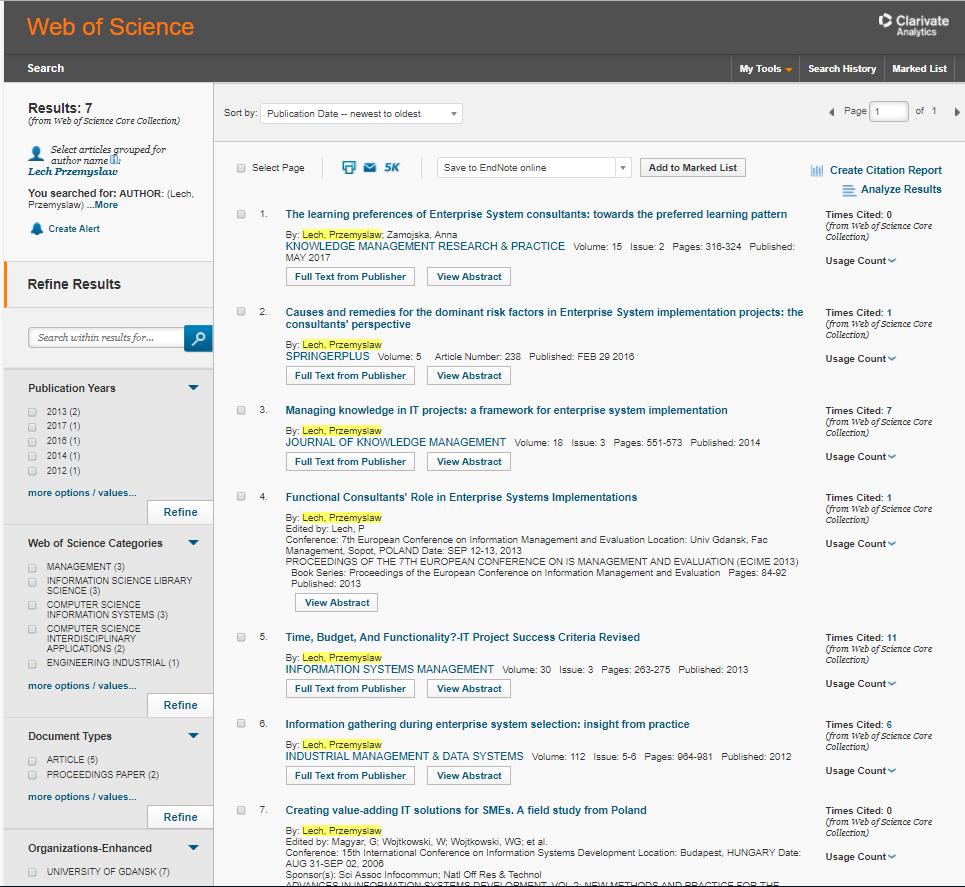
Task: Open Search History
Action: [x=842, y=69]
